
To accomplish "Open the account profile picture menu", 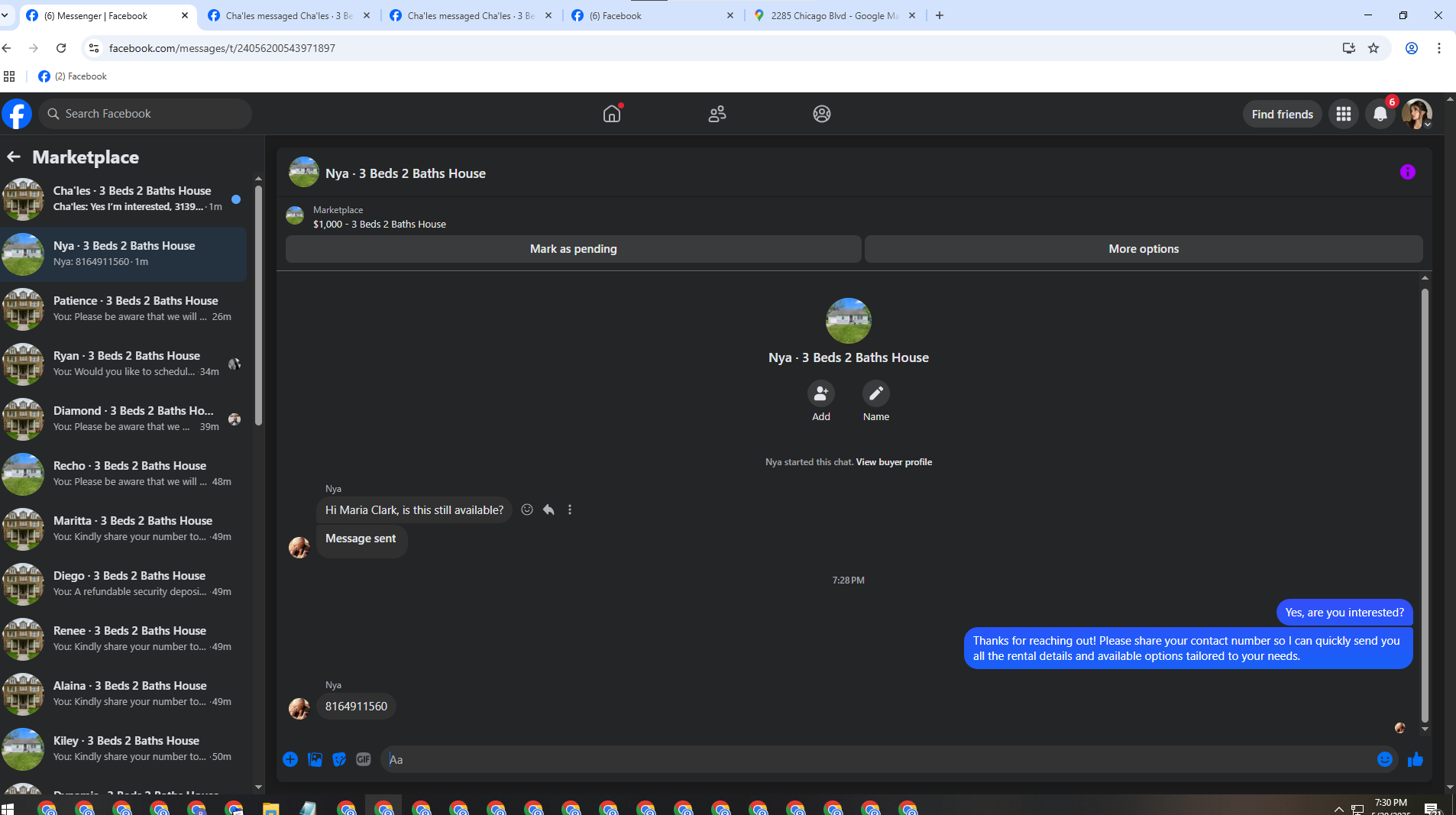I will tap(1417, 114).
